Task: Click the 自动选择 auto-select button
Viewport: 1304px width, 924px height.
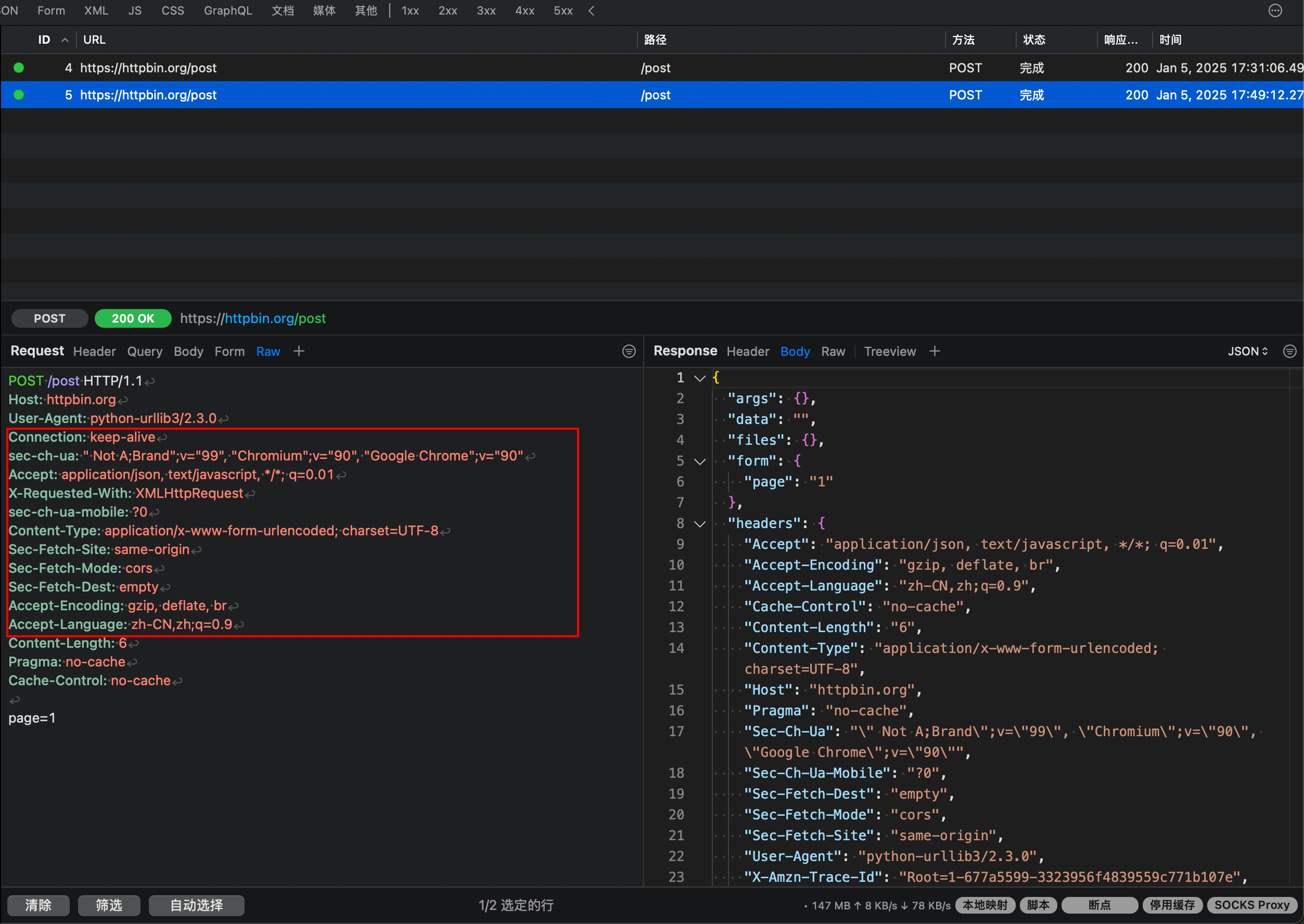Action: coord(196,905)
